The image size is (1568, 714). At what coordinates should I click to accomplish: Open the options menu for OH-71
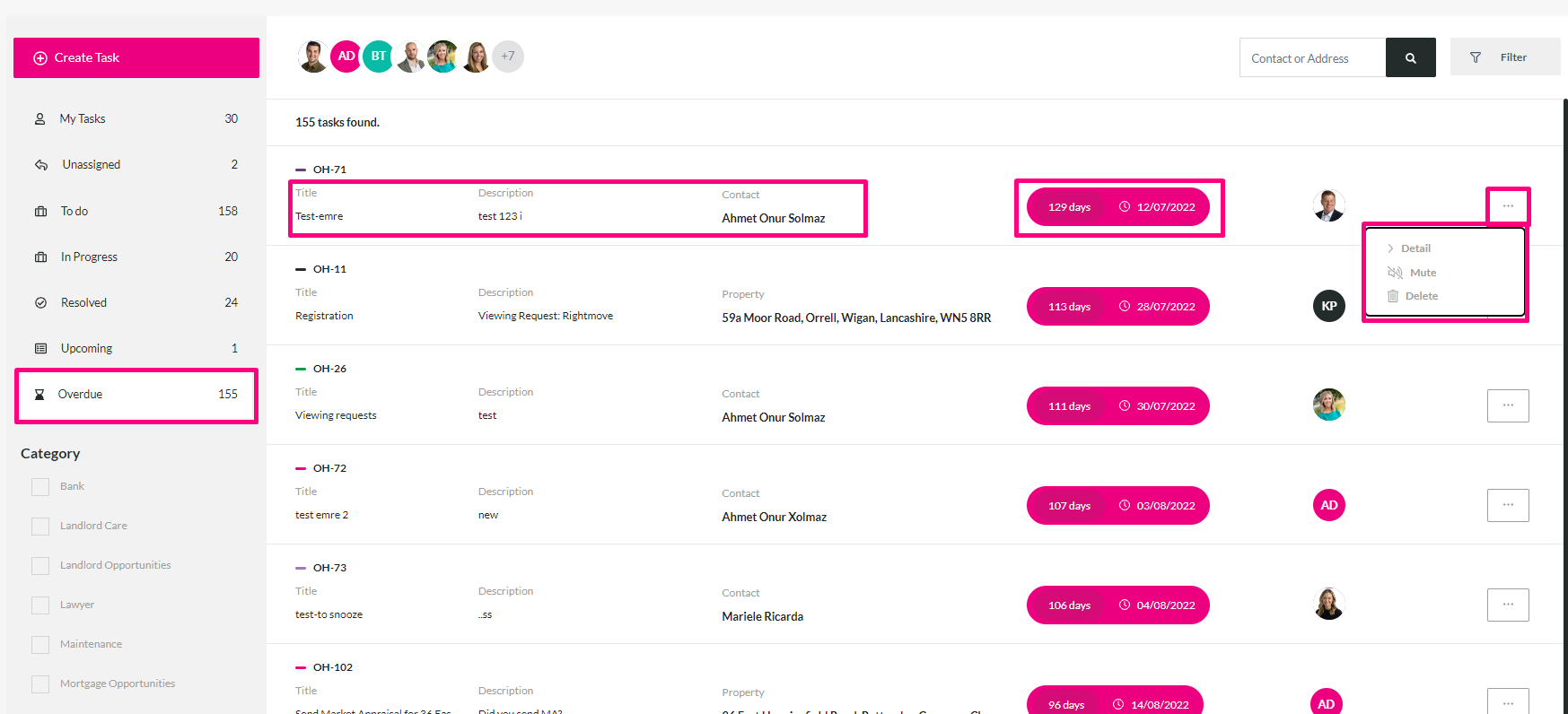click(x=1508, y=206)
